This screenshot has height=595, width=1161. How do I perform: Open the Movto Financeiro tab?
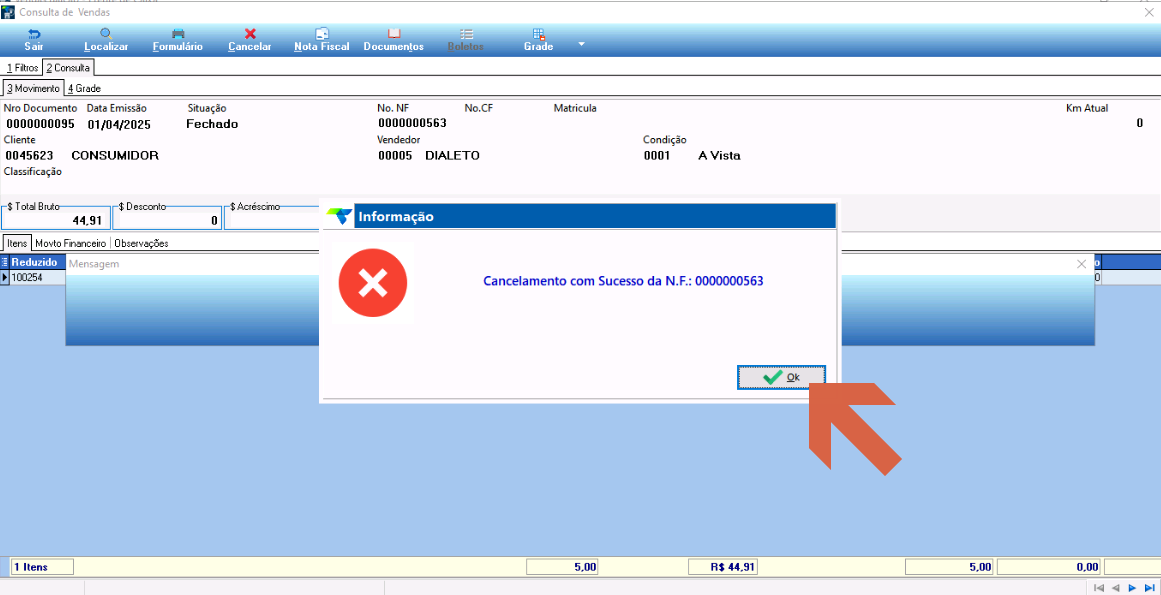(x=70, y=243)
